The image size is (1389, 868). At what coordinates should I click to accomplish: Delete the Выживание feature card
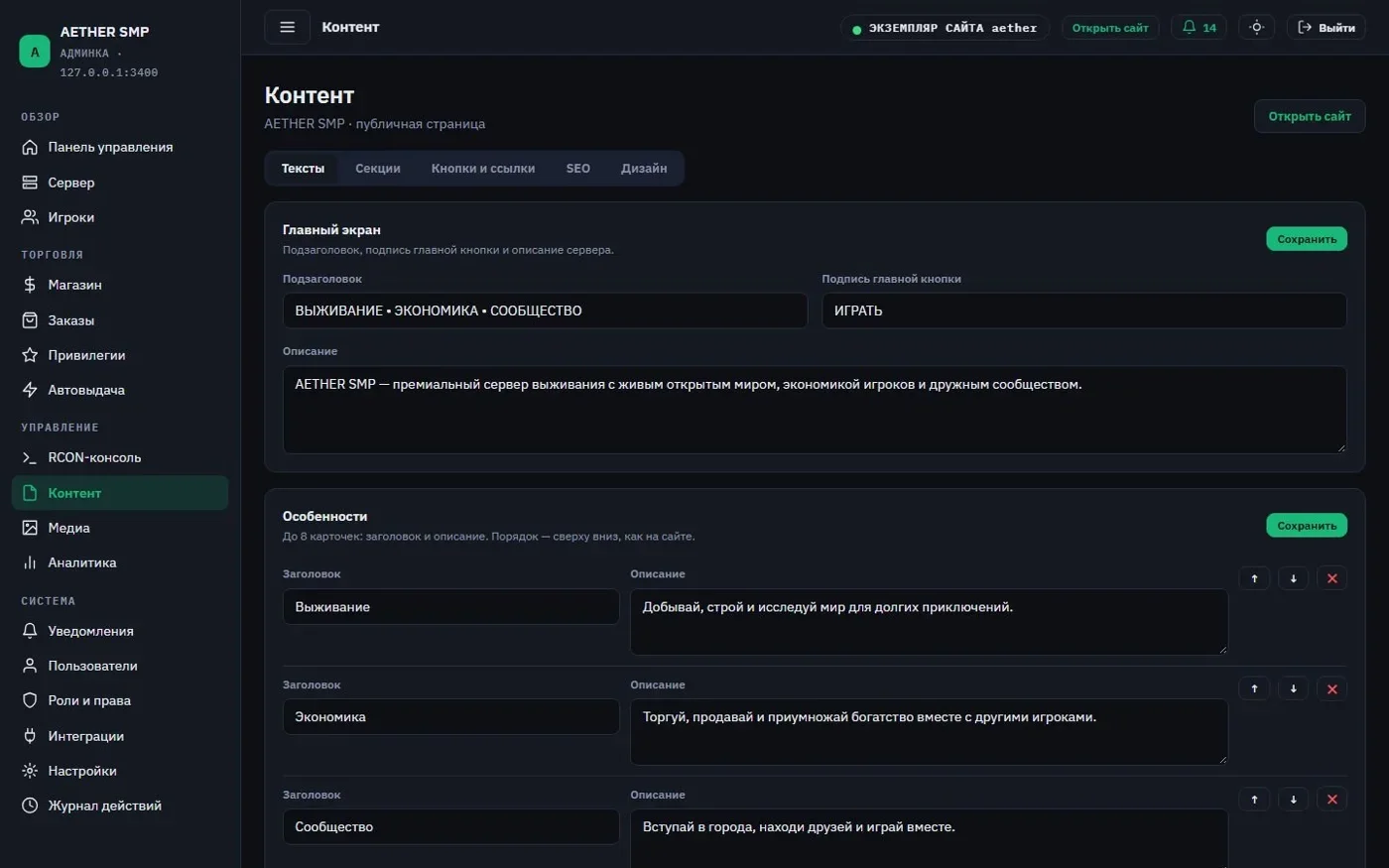pyautogui.click(x=1331, y=578)
